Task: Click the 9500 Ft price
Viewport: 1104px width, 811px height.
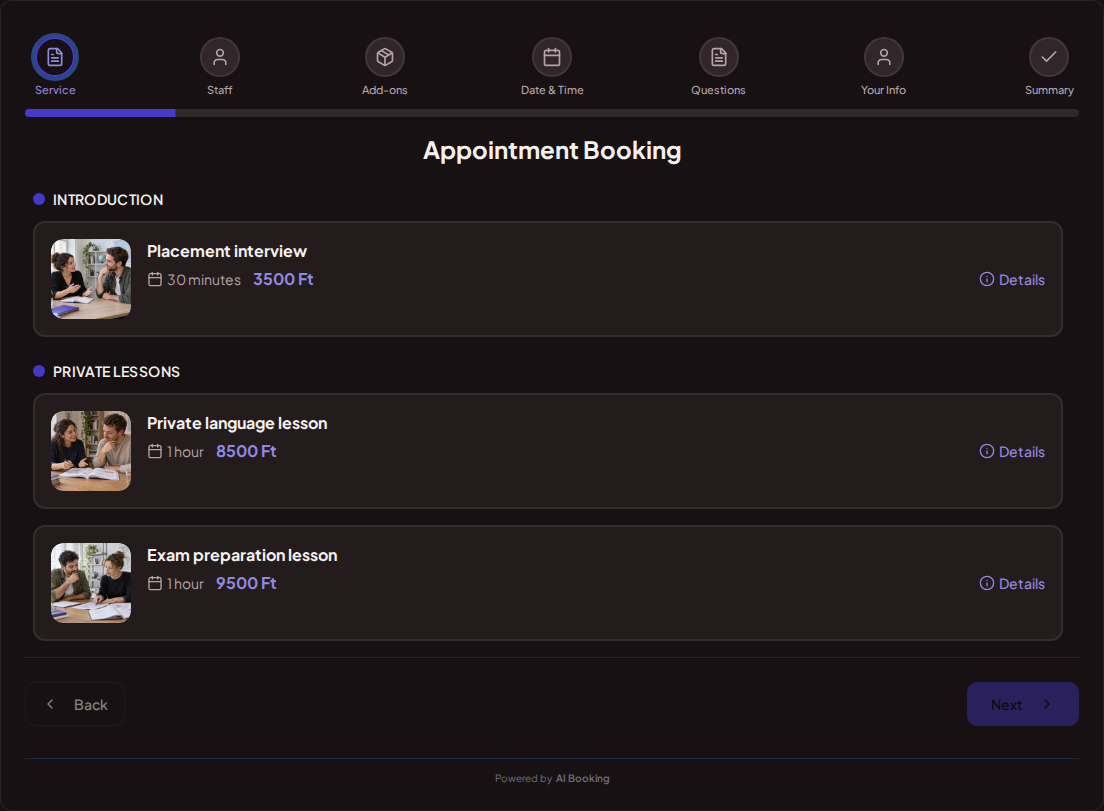Action: click(x=246, y=584)
